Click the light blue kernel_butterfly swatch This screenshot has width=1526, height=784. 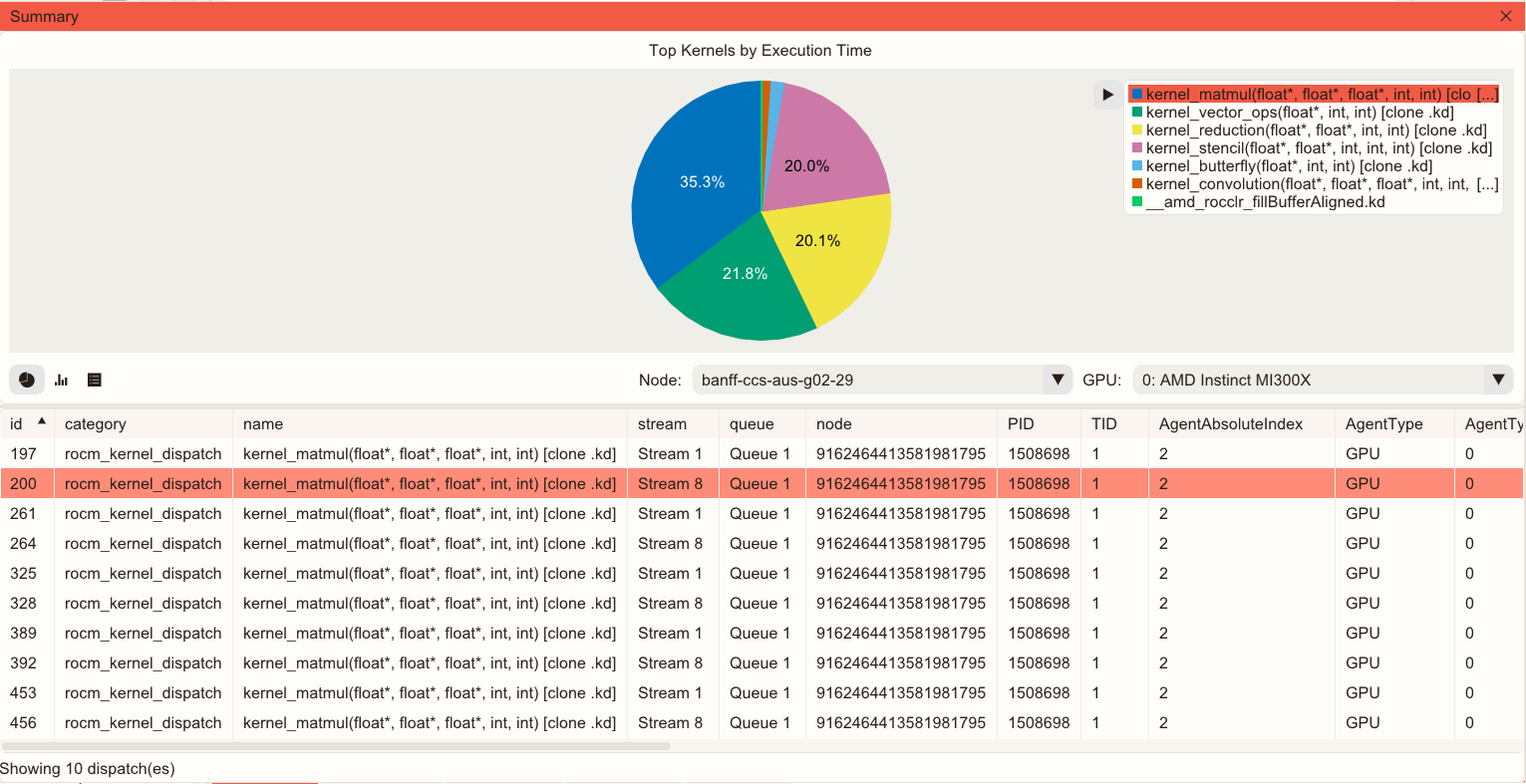1137,166
